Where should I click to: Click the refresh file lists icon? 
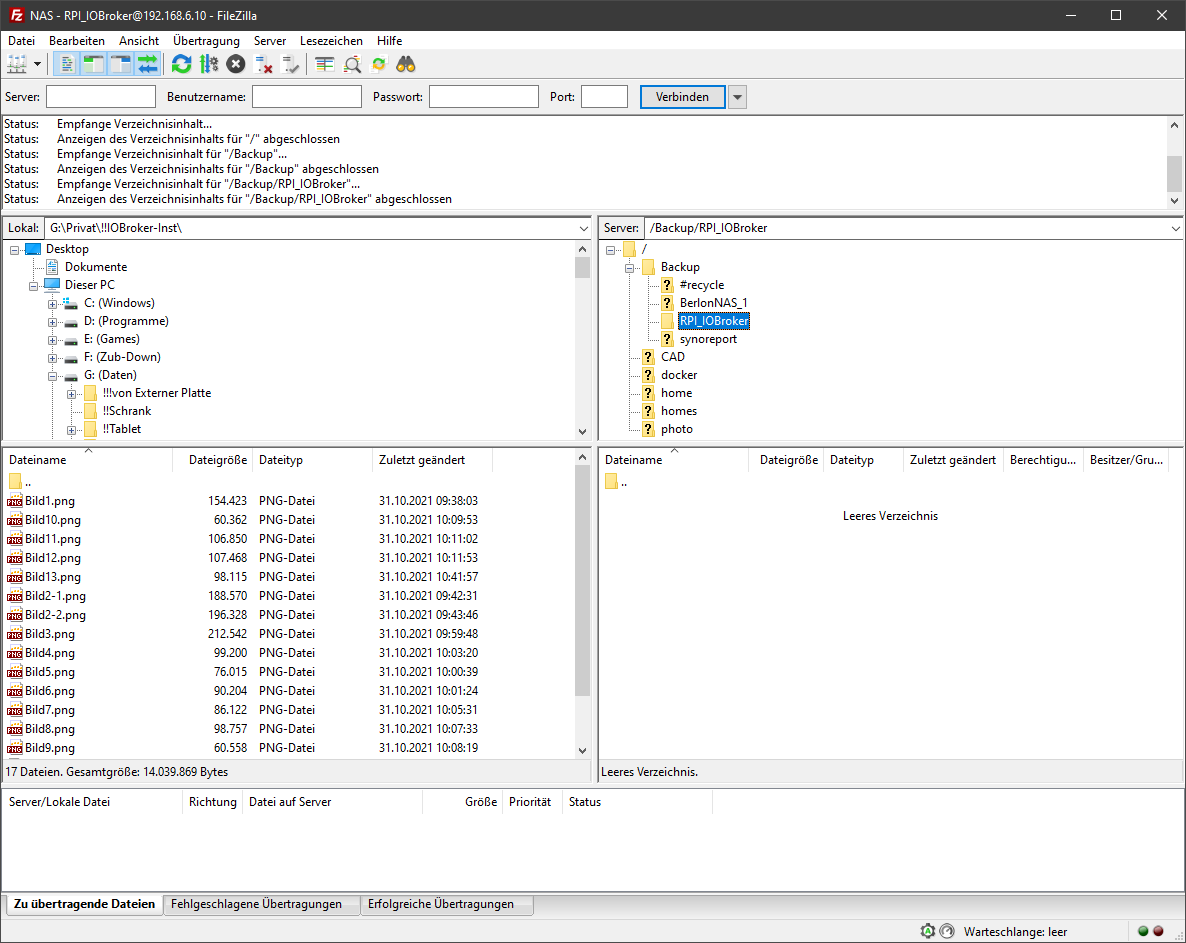click(x=181, y=64)
